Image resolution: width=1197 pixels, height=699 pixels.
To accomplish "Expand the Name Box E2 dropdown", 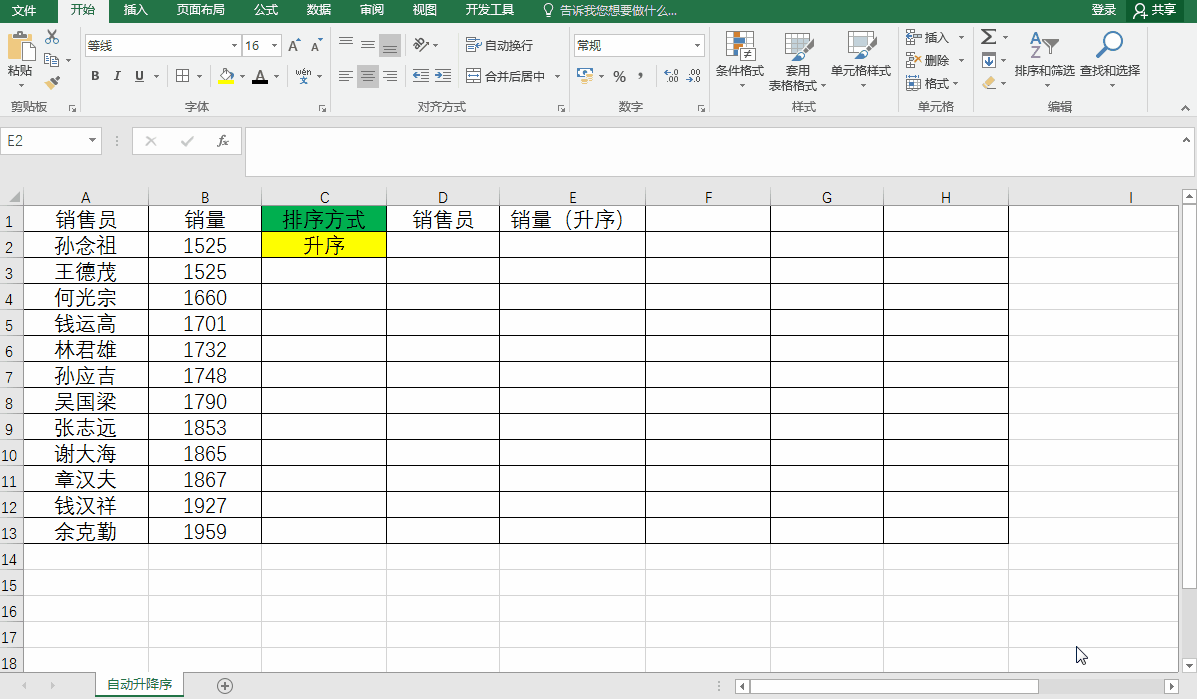I will [92, 140].
